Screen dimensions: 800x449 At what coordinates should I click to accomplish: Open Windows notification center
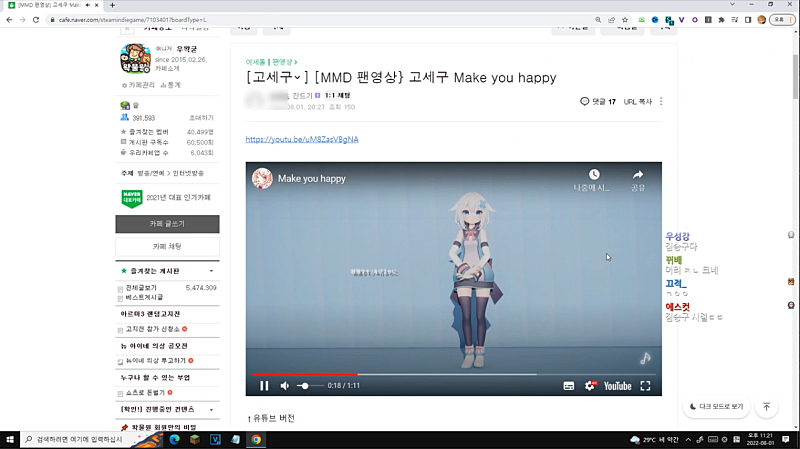coord(786,439)
